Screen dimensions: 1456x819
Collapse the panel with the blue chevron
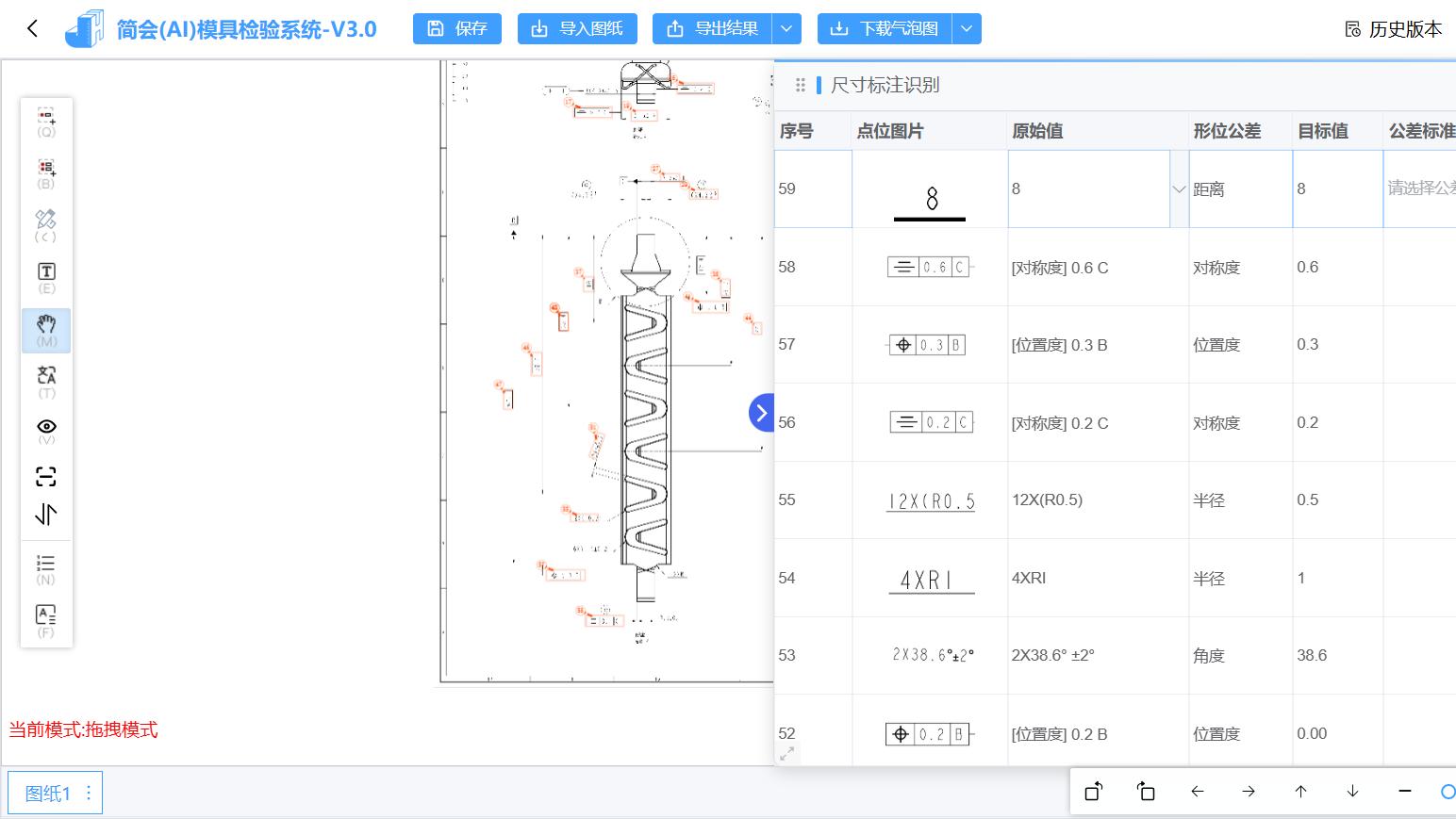click(762, 412)
